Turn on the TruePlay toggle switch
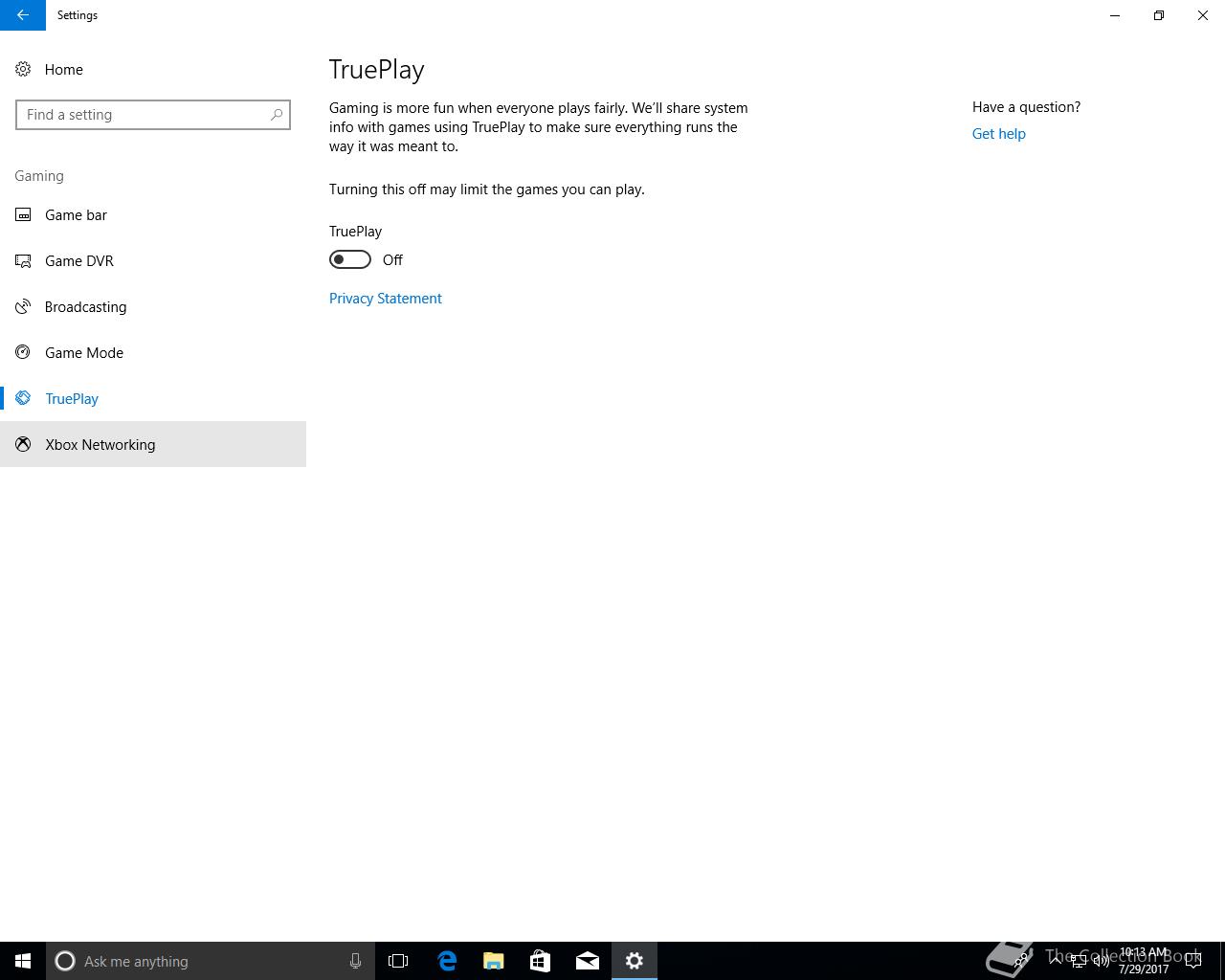The image size is (1225, 980). 350,260
